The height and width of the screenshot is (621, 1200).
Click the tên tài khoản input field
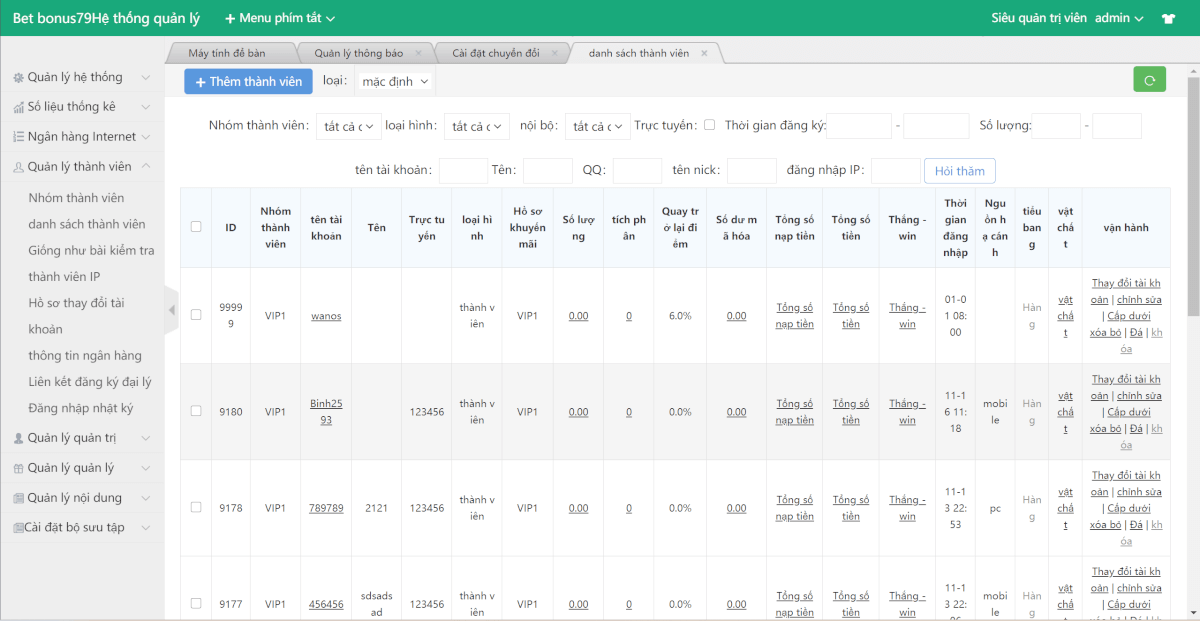[x=463, y=171]
